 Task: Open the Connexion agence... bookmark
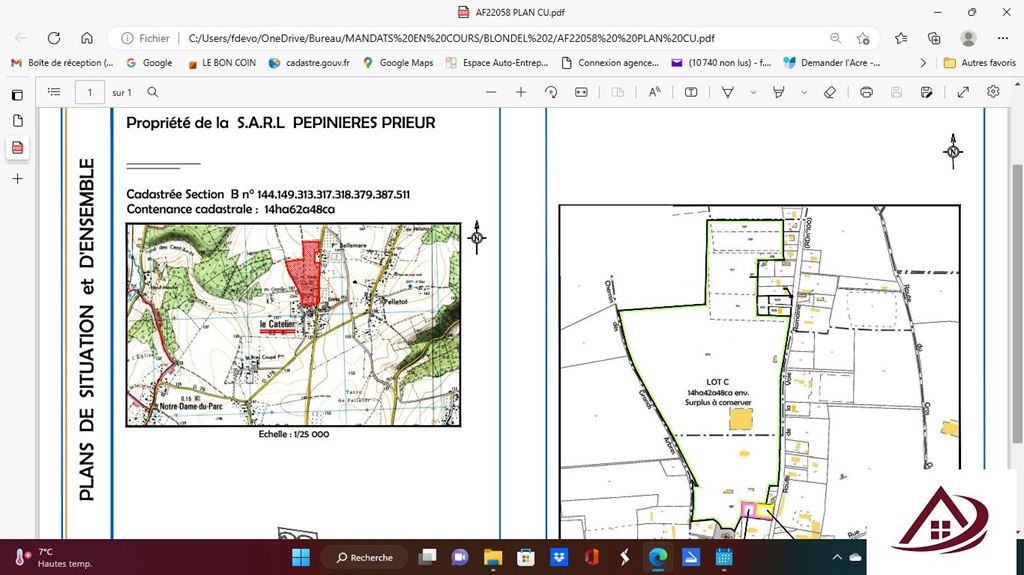pyautogui.click(x=611, y=63)
